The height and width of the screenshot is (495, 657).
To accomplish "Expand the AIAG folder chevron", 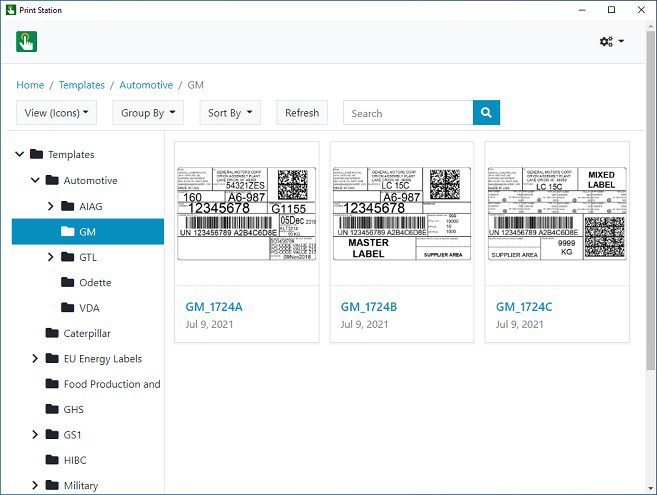I will point(51,206).
